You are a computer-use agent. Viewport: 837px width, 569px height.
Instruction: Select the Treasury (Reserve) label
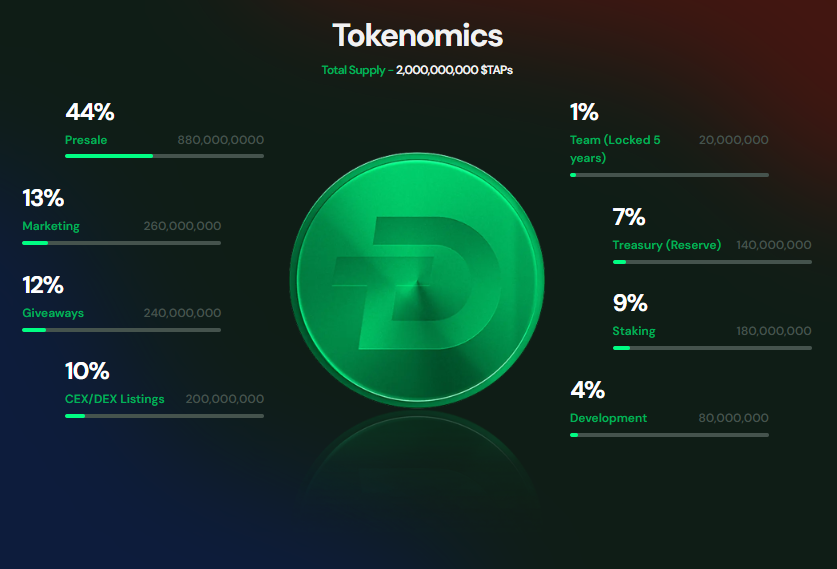tap(666, 245)
